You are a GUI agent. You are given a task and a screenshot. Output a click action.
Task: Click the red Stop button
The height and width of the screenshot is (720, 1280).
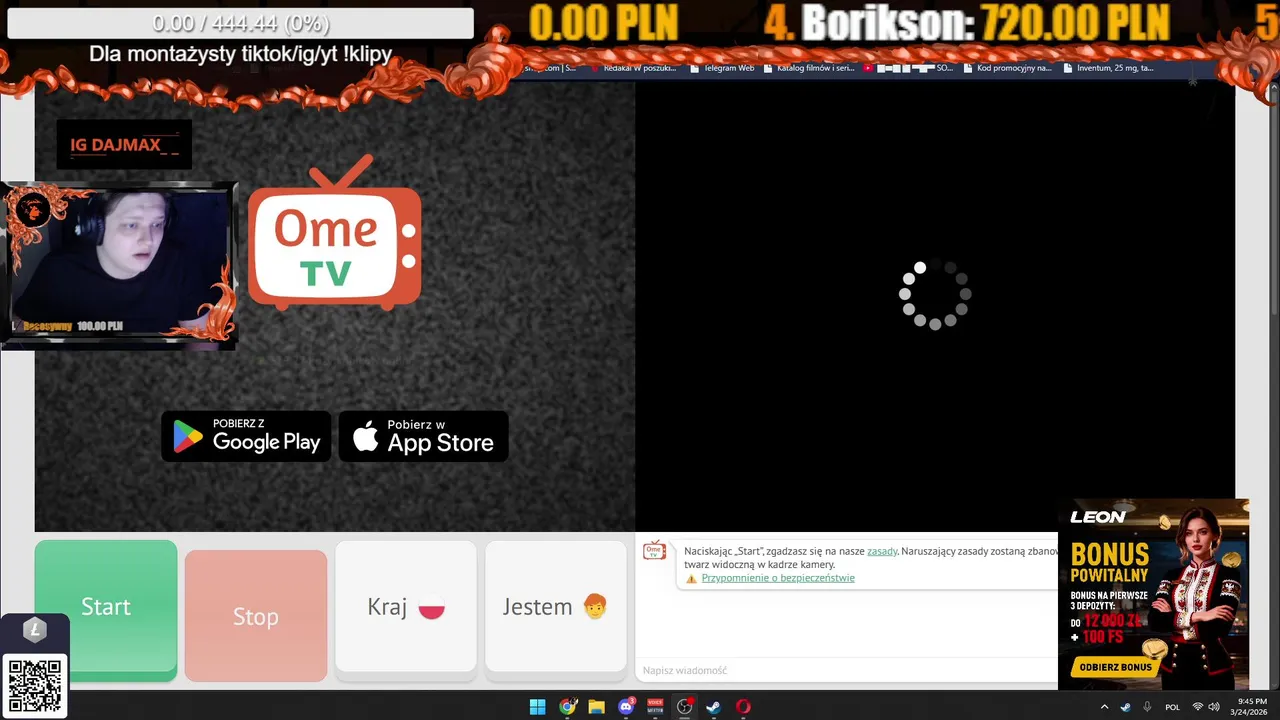(x=256, y=616)
